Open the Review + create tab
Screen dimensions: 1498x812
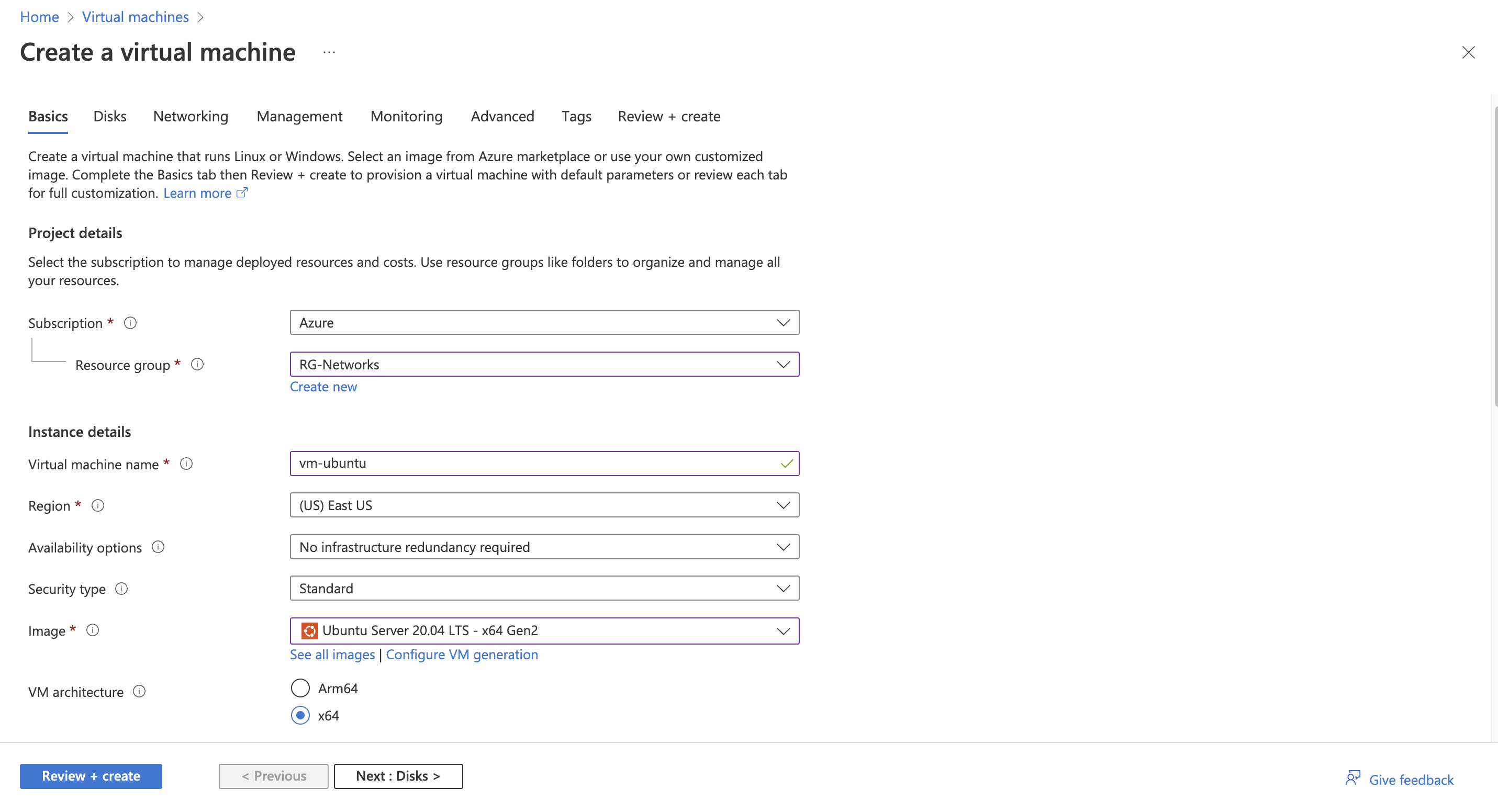[x=669, y=116]
